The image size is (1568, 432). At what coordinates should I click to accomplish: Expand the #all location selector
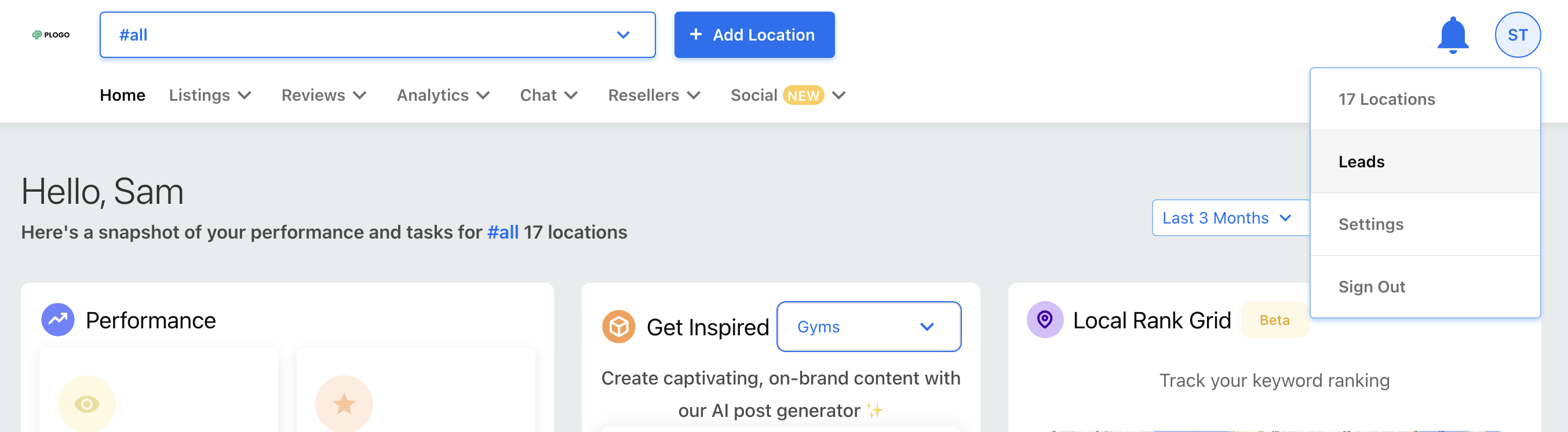click(x=377, y=35)
